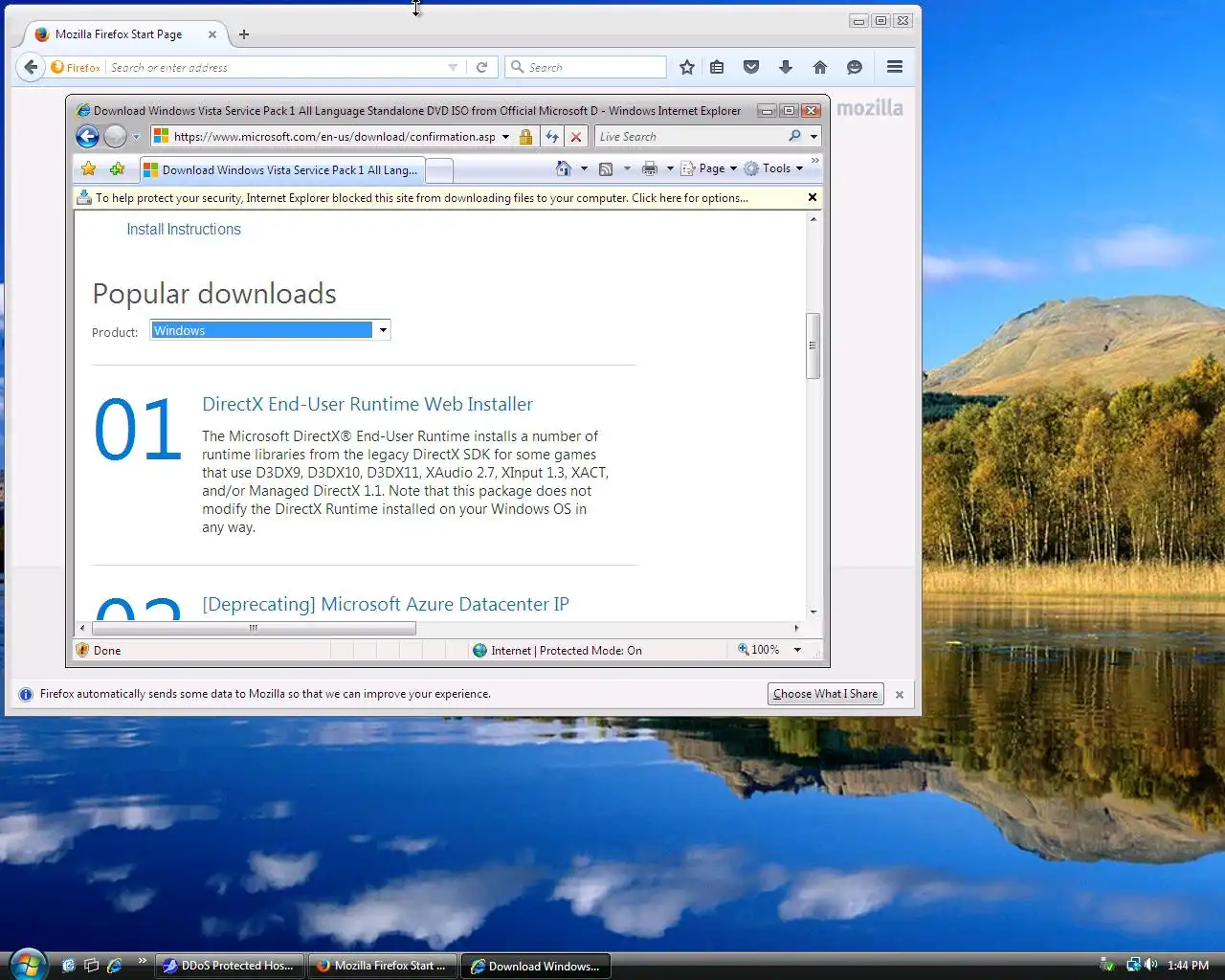Click the IE horizontal scrollbar thumb
The height and width of the screenshot is (980, 1225).
coord(254,629)
